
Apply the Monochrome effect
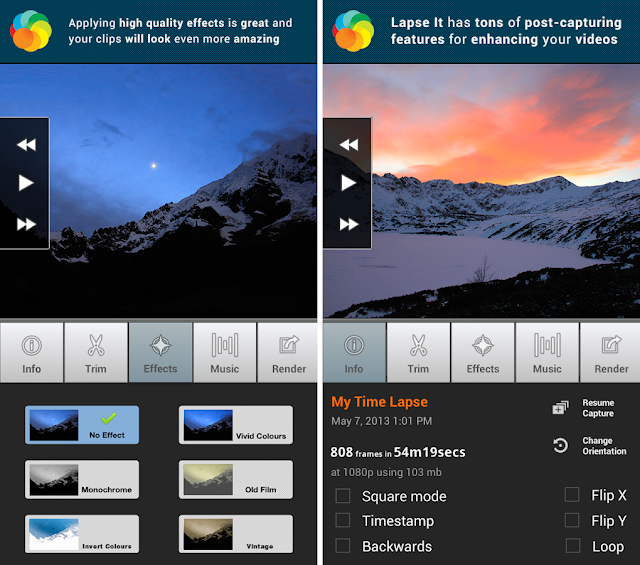pyautogui.click(x=82, y=480)
